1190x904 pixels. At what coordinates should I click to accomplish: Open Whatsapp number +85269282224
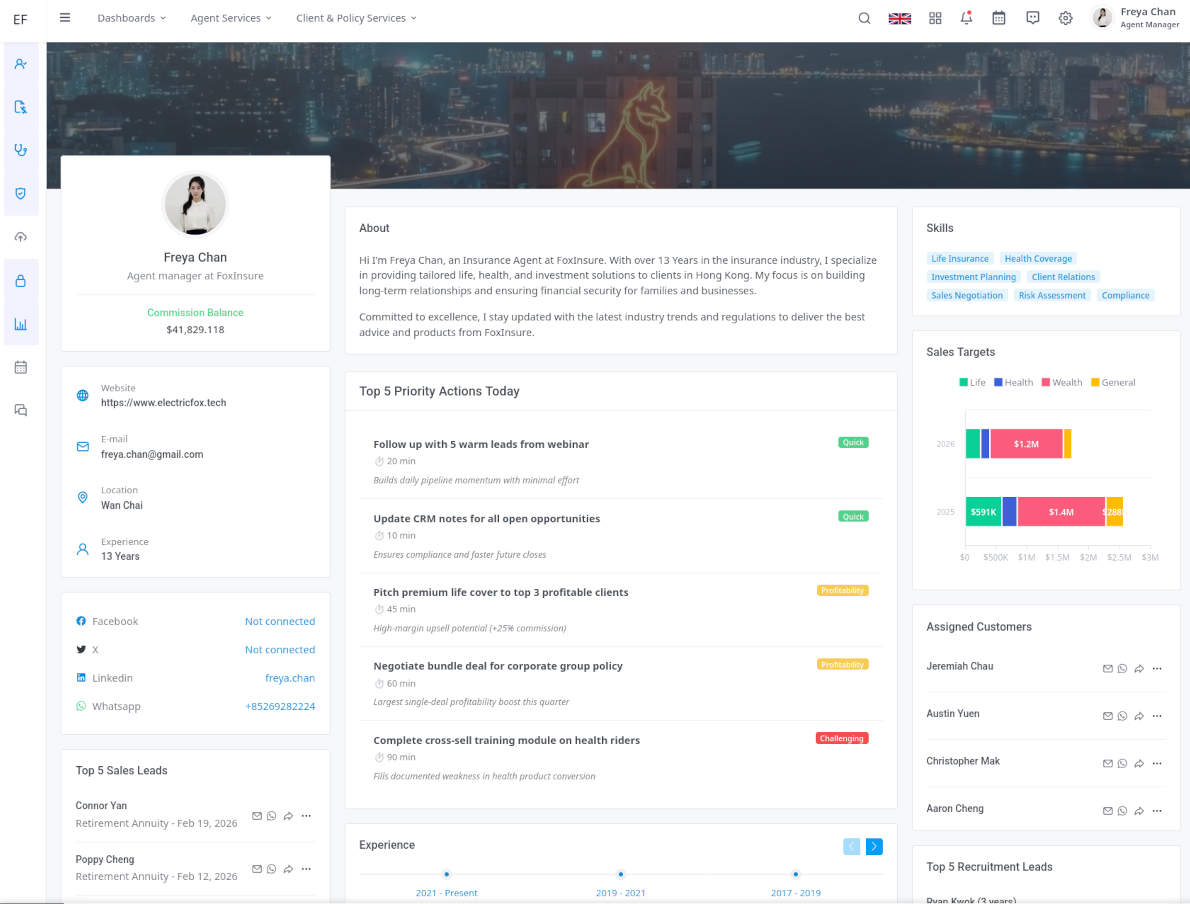[280, 707]
